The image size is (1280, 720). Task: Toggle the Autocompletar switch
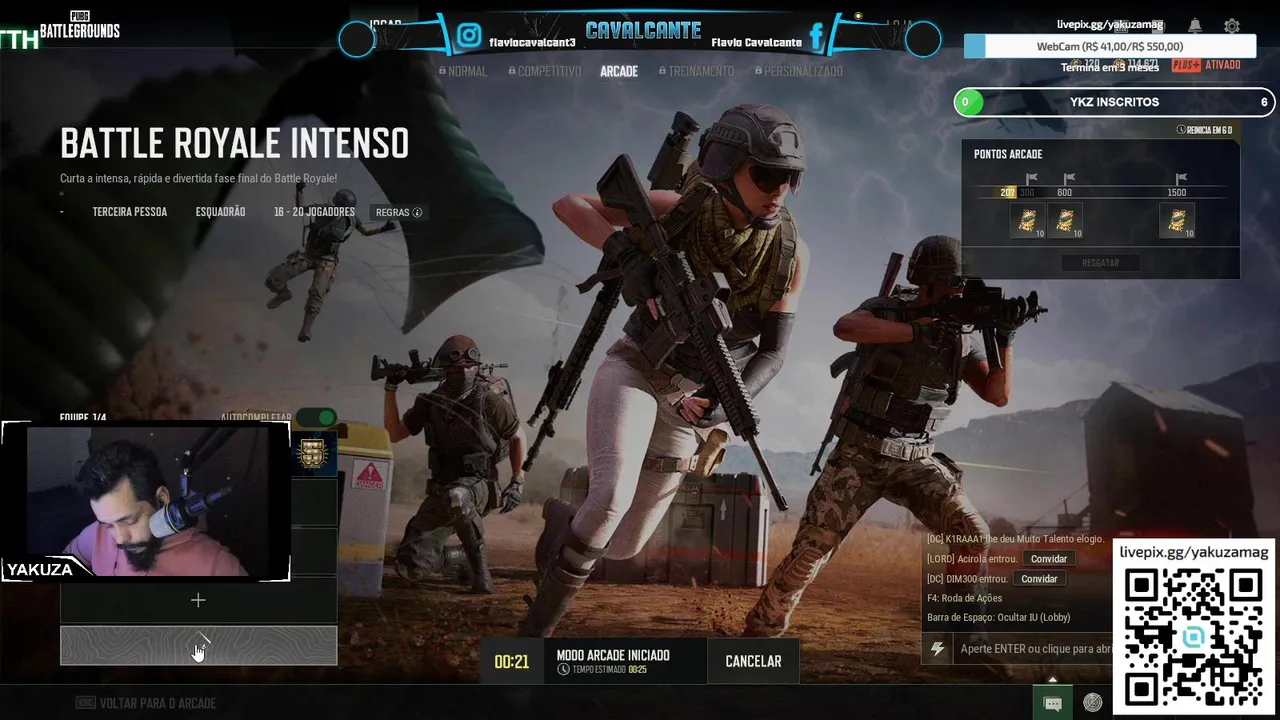coord(315,417)
